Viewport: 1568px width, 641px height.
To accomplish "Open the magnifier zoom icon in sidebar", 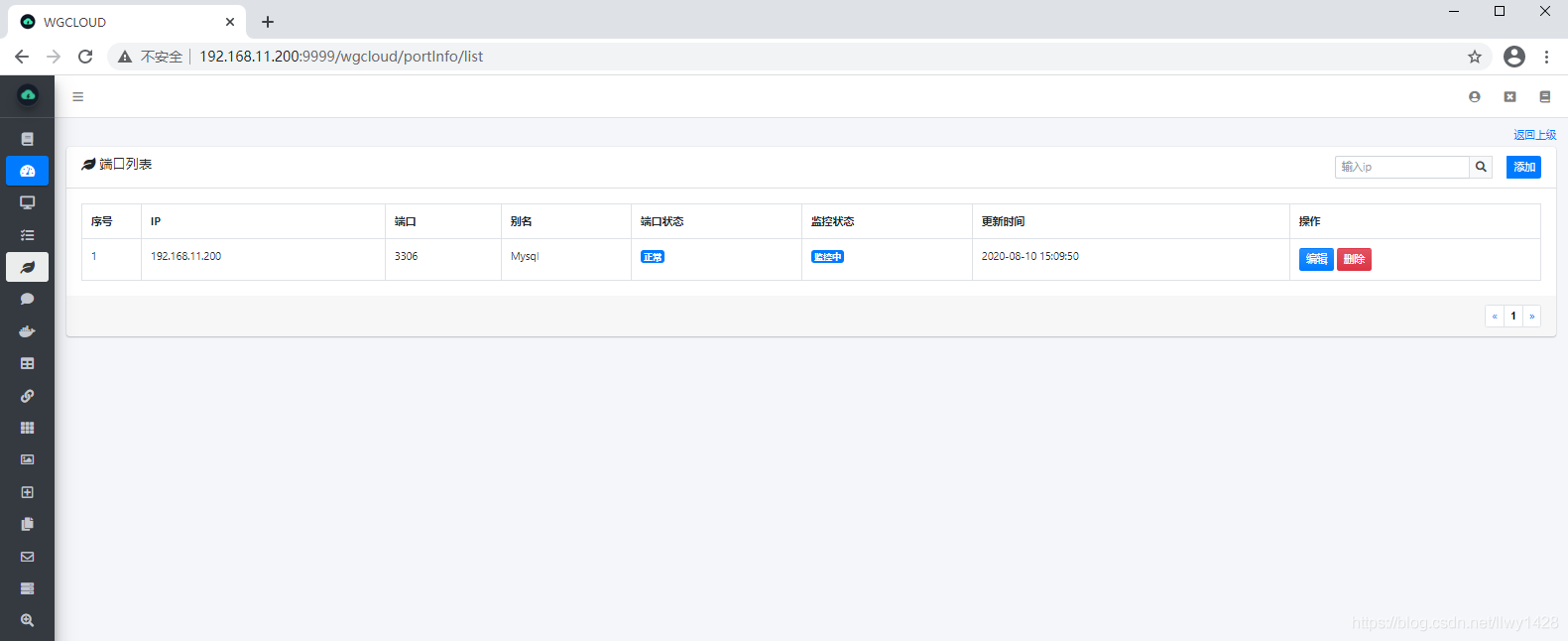I will [x=28, y=620].
